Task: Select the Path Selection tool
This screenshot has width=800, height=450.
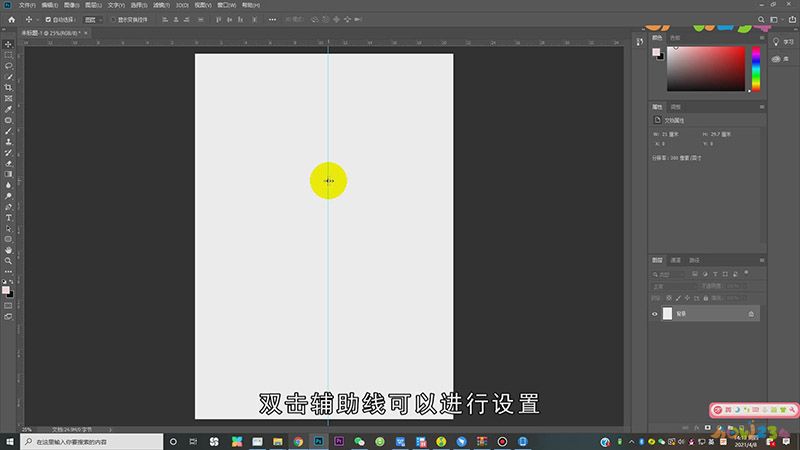Action: point(8,229)
